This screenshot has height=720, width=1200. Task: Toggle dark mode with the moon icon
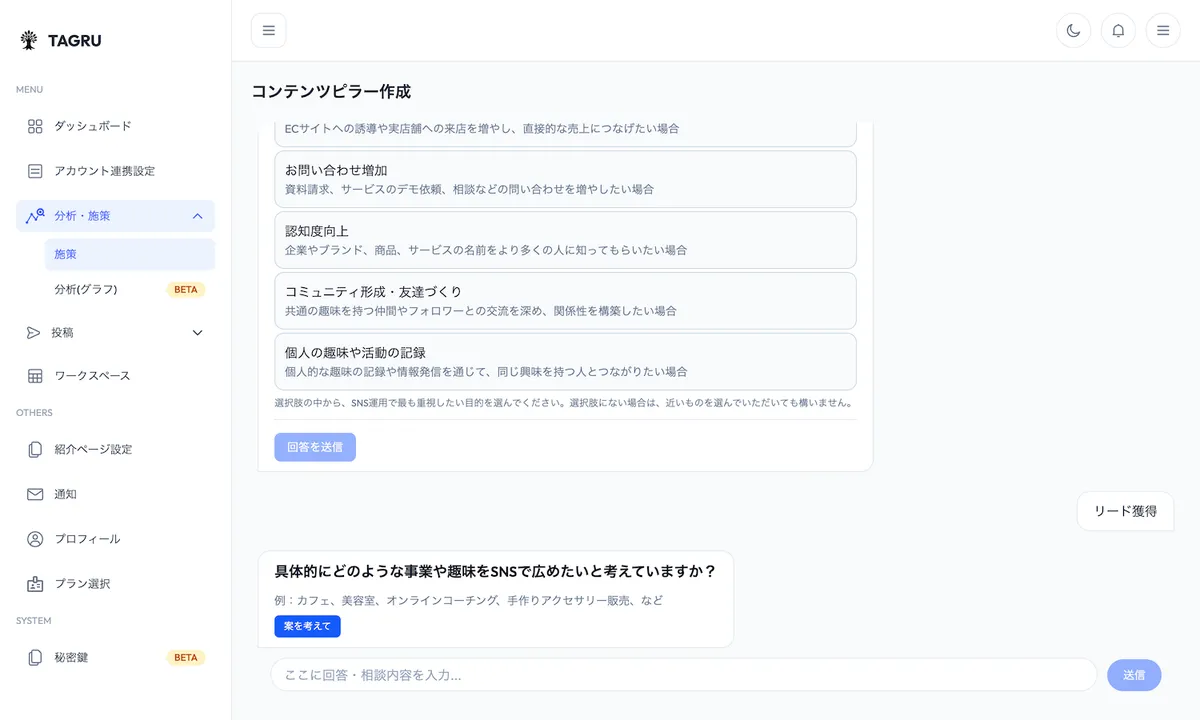(1073, 30)
